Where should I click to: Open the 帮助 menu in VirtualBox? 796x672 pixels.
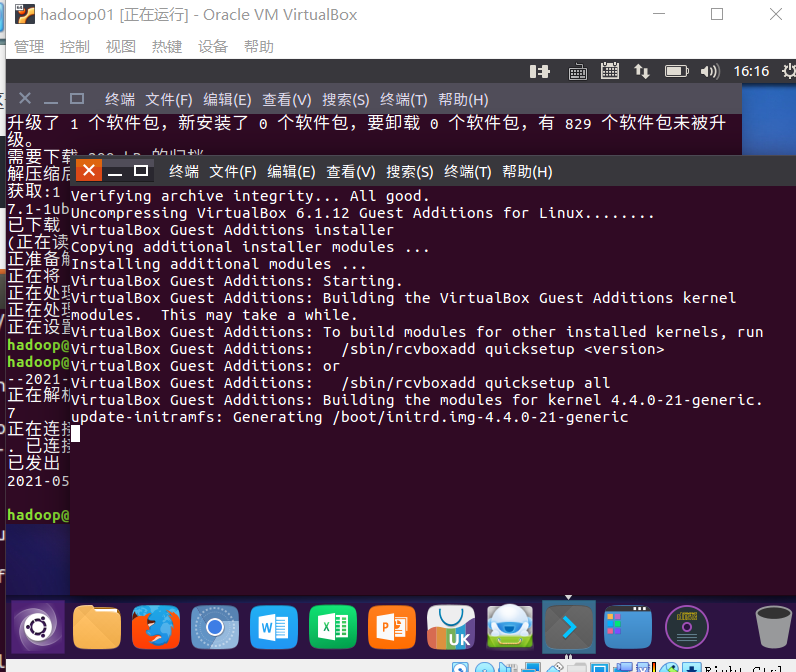click(x=259, y=47)
